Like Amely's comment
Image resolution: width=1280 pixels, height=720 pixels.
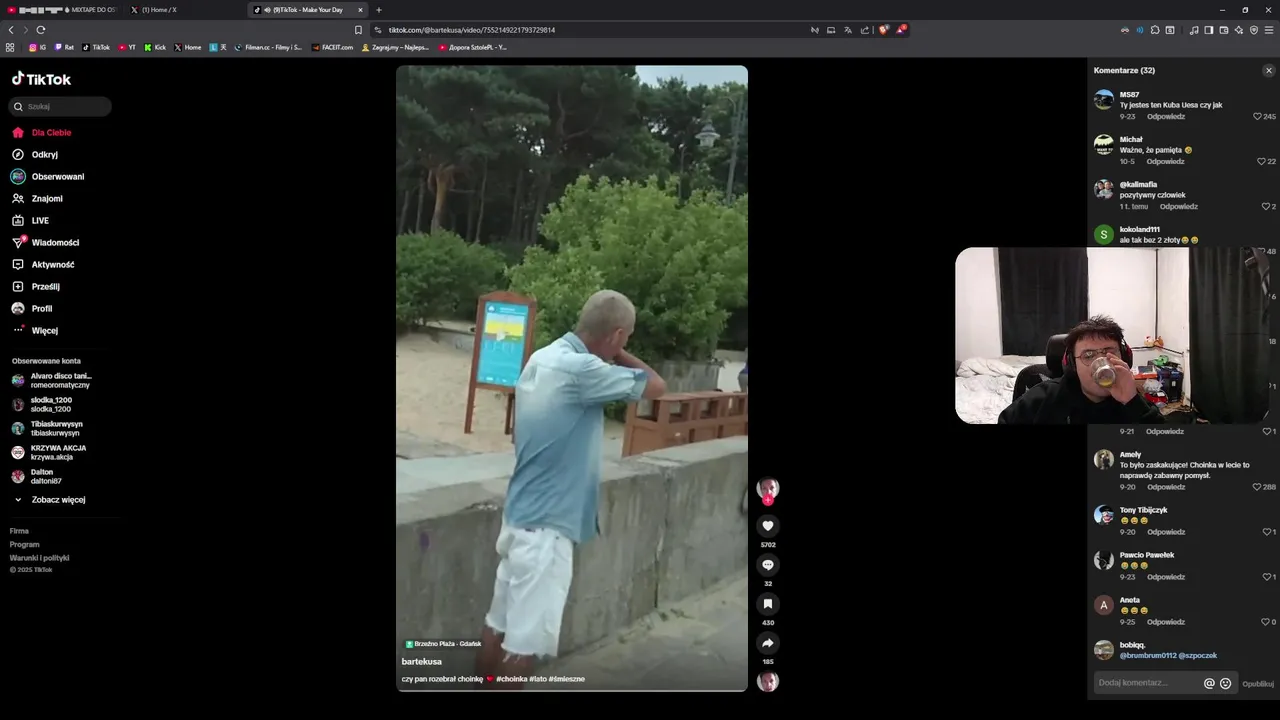1257,487
